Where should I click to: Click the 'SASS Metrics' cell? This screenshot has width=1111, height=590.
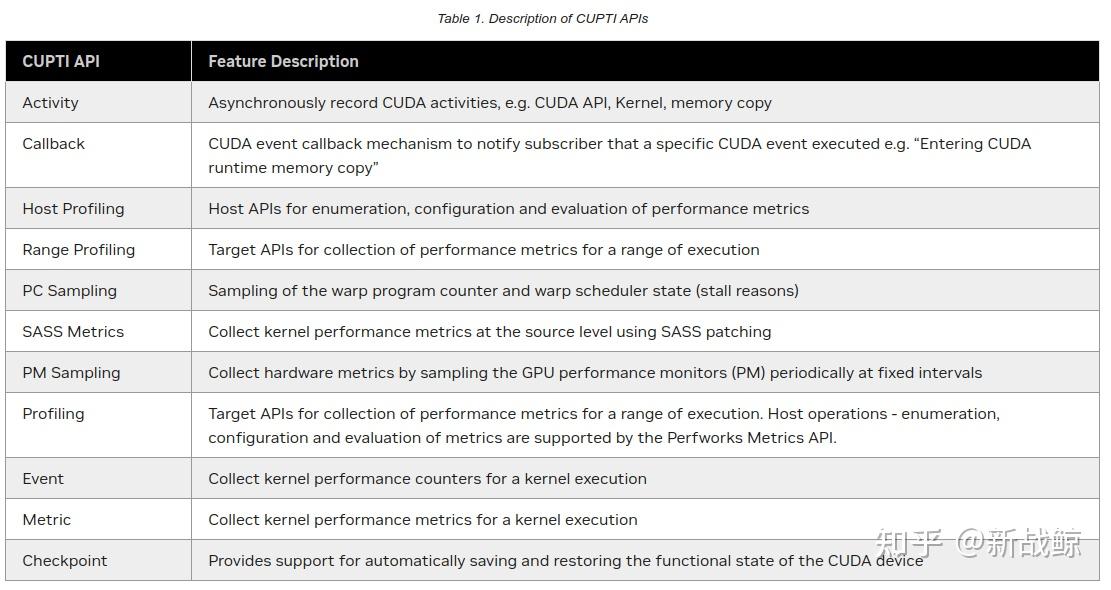pos(73,331)
